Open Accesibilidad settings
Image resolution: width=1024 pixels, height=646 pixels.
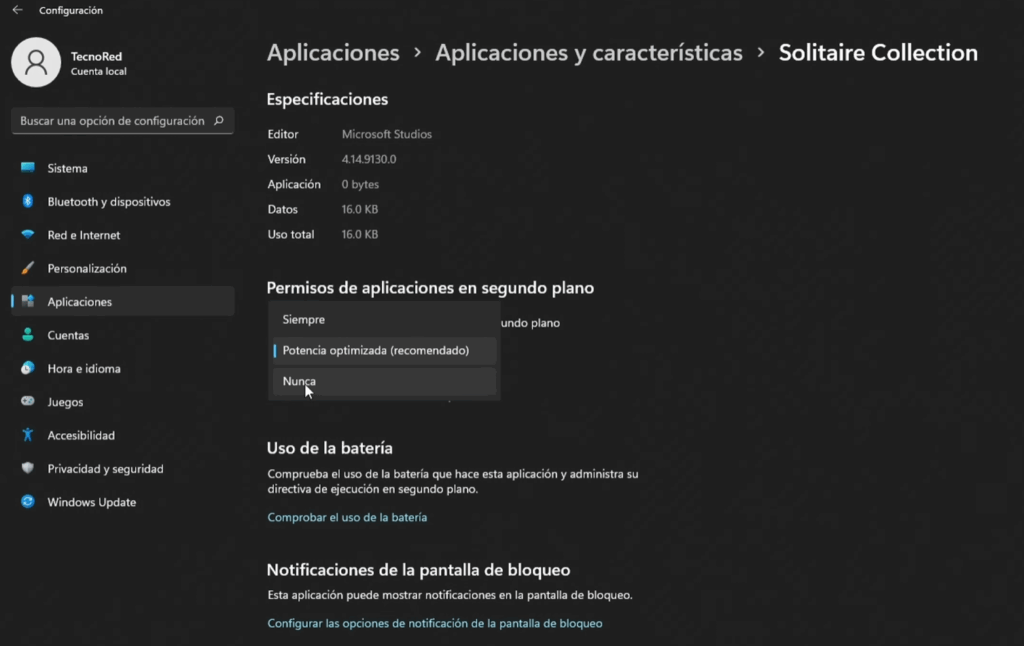[x=123, y=434]
